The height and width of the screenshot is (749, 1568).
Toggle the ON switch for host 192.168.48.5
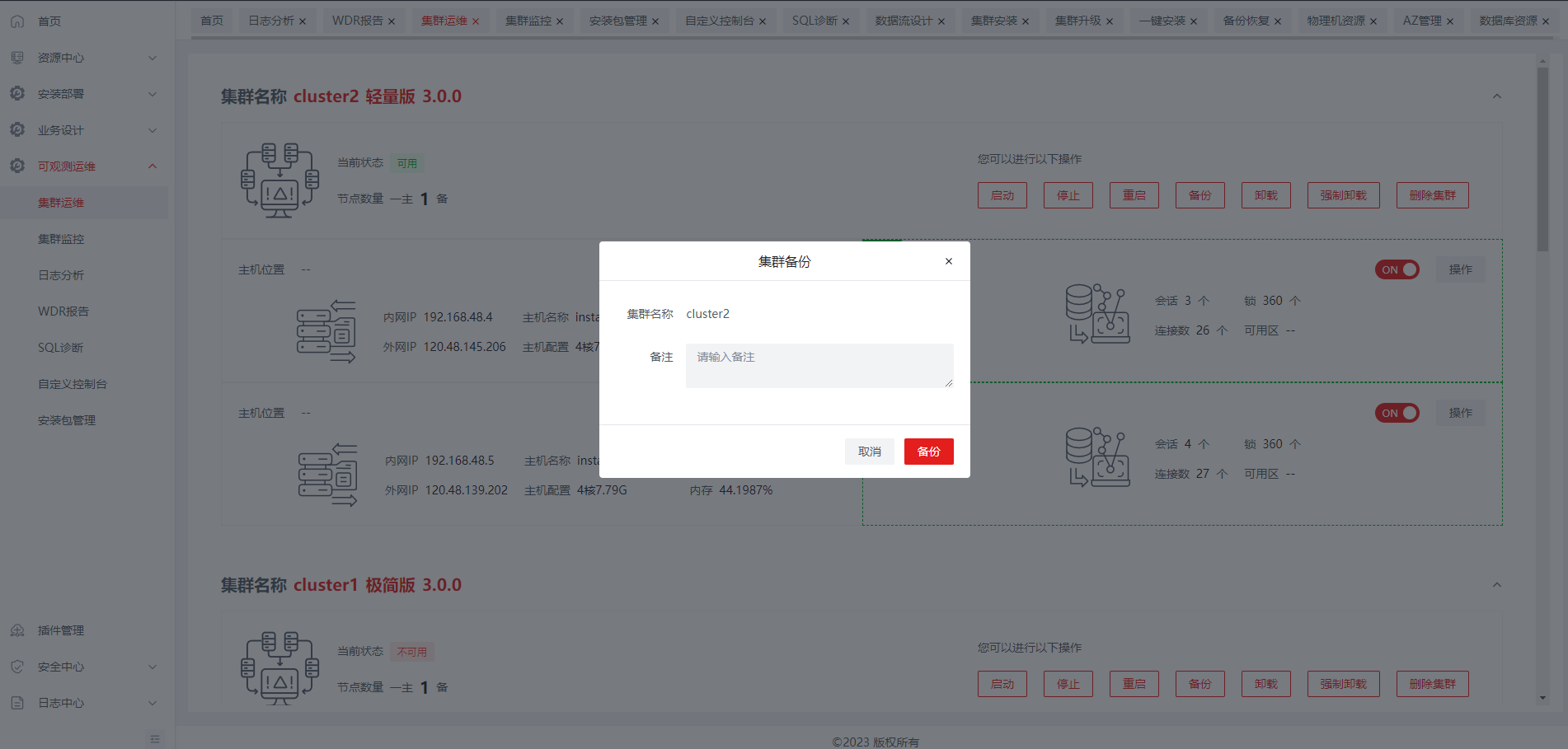coord(1397,413)
